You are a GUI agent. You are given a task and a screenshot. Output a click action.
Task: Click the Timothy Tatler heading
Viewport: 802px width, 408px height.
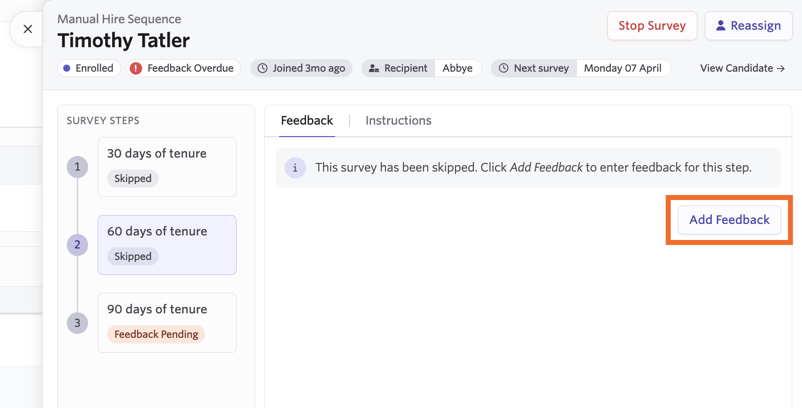click(123, 40)
